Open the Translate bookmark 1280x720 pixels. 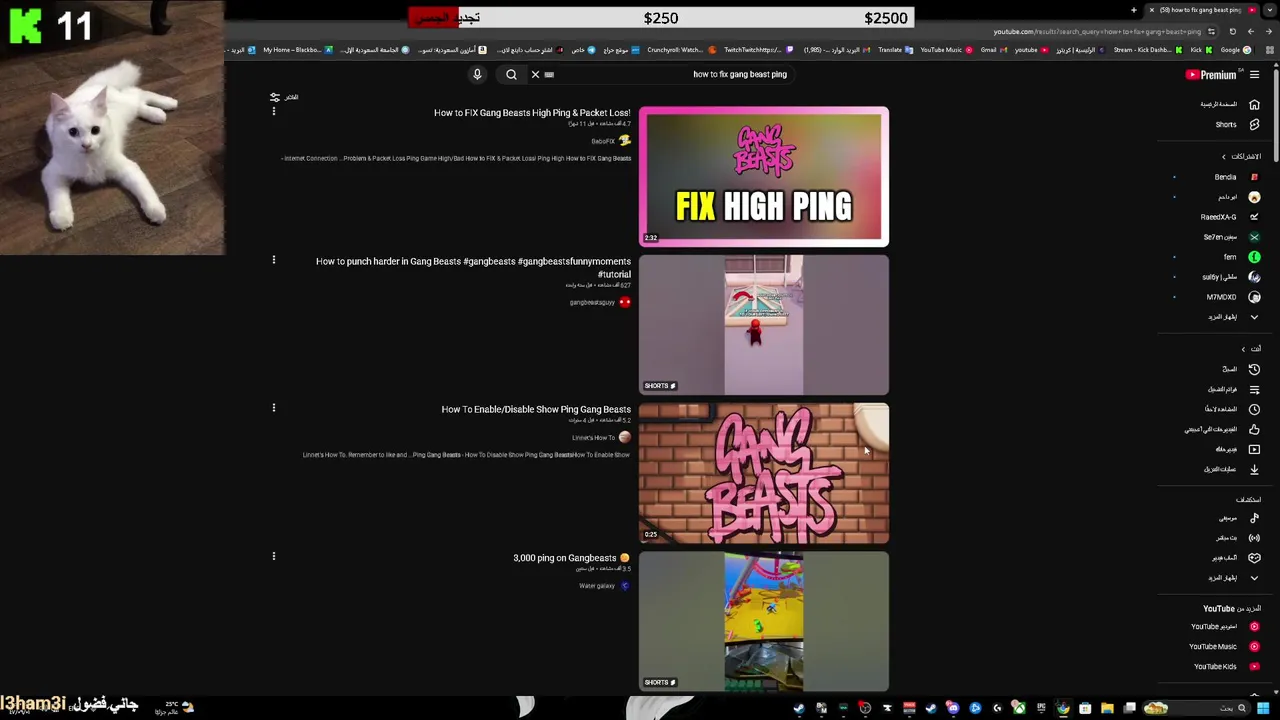click(x=895, y=50)
